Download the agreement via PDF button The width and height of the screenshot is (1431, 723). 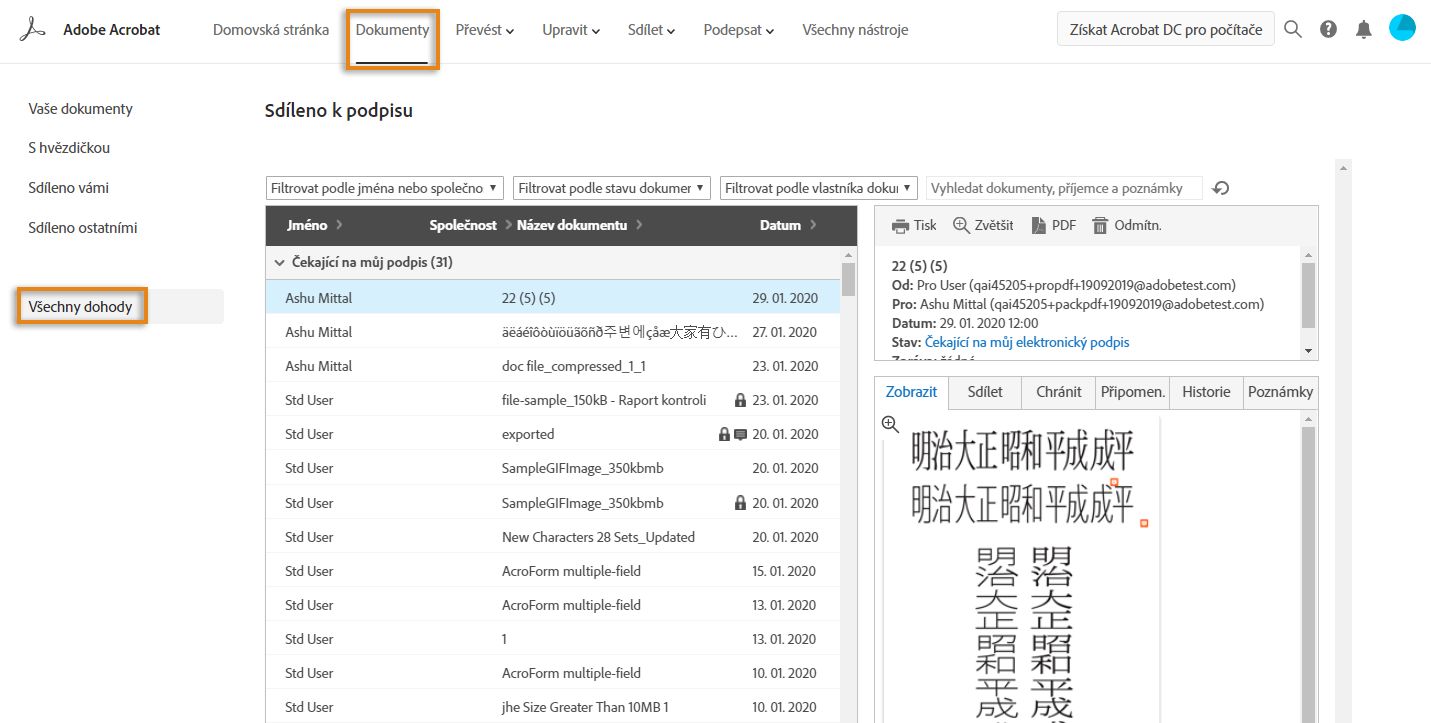point(1054,225)
